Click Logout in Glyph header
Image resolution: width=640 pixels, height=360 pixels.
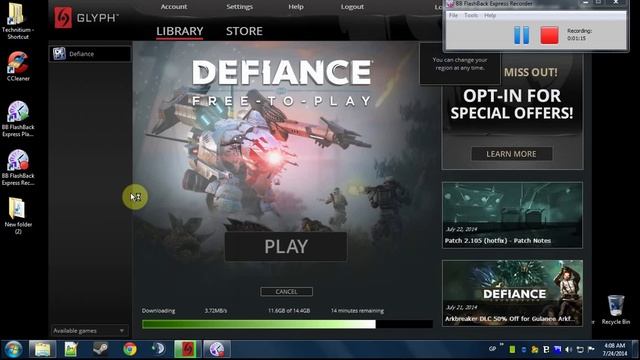click(352, 7)
